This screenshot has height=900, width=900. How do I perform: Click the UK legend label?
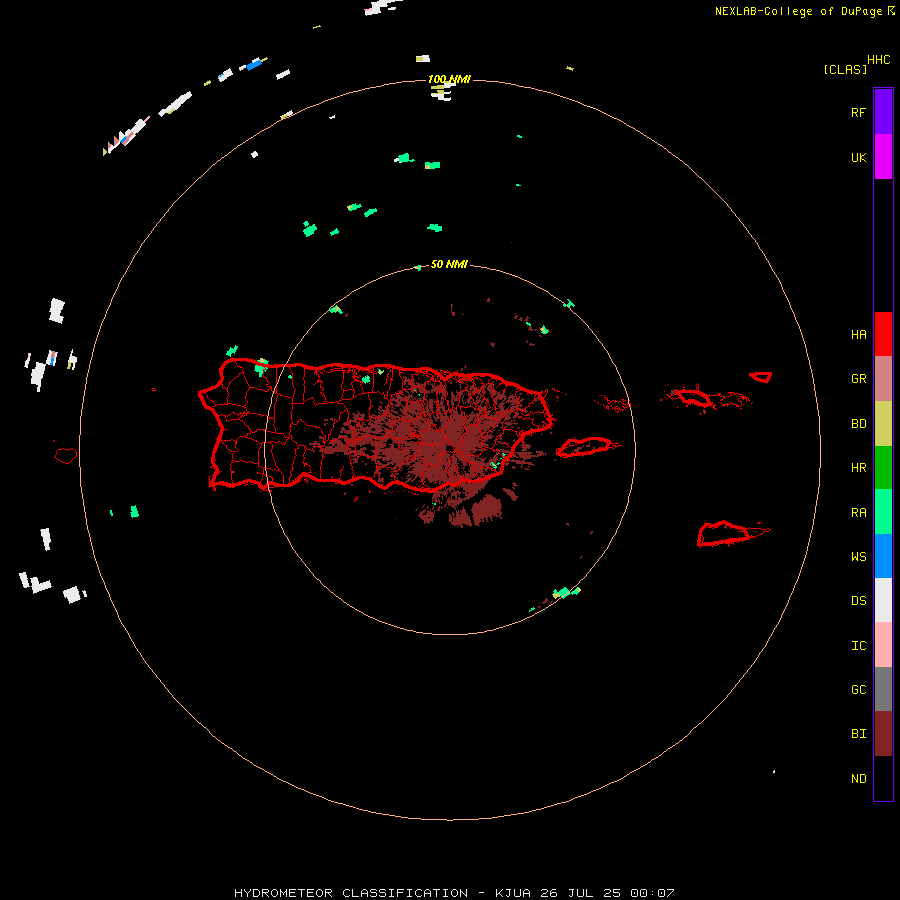858,157
